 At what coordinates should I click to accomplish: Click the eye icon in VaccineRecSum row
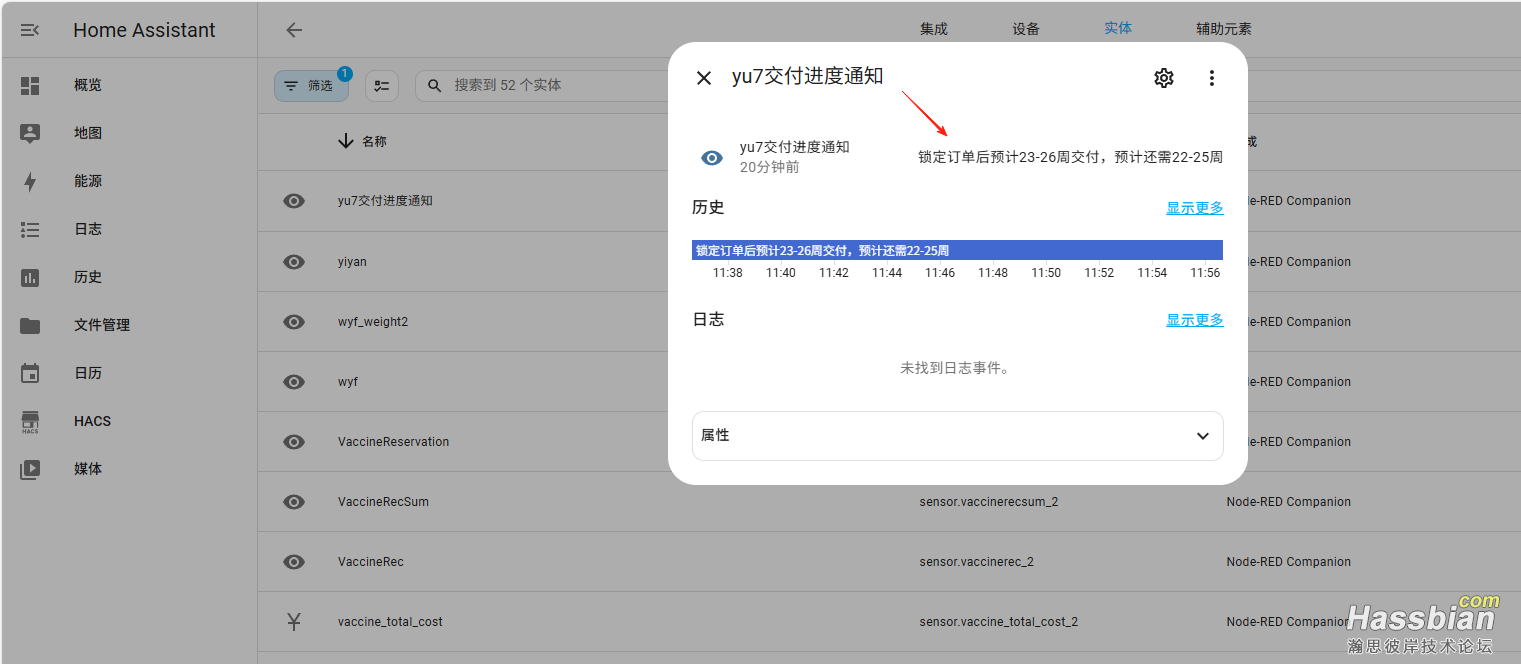294,502
